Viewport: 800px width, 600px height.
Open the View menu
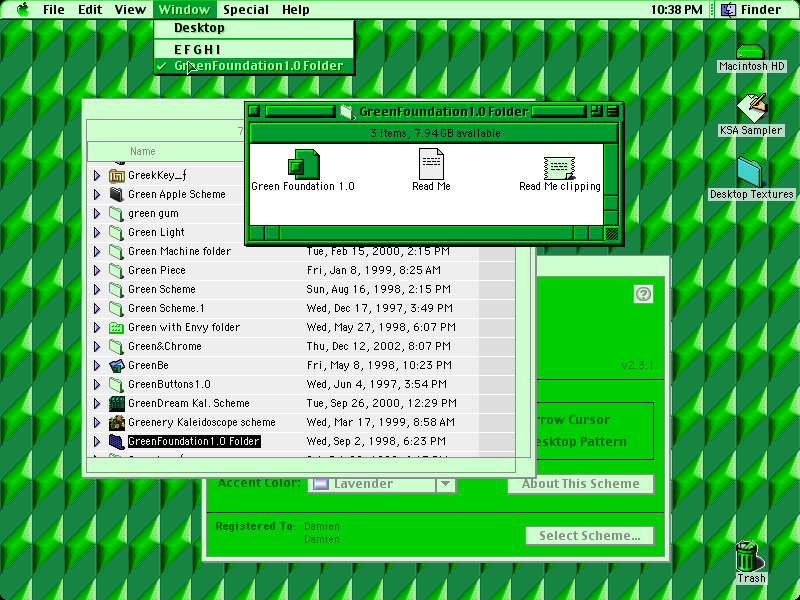[x=130, y=10]
